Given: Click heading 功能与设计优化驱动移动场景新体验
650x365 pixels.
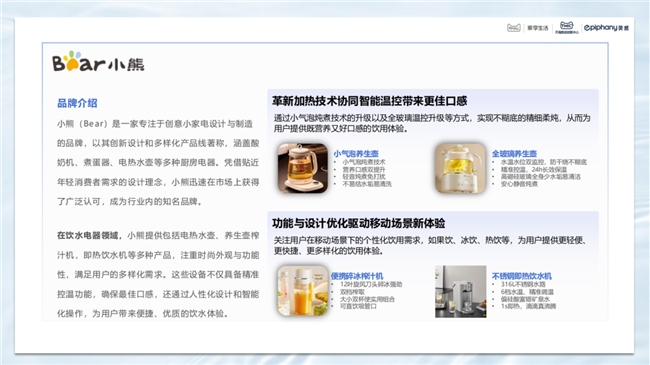Looking at the screenshot, I should pyautogui.click(x=359, y=223).
